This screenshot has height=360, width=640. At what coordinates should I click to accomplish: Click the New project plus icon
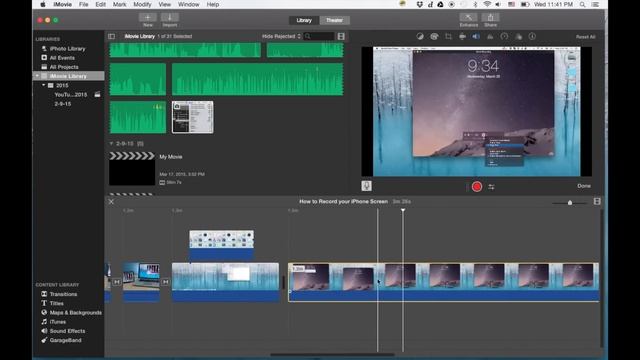click(x=147, y=17)
